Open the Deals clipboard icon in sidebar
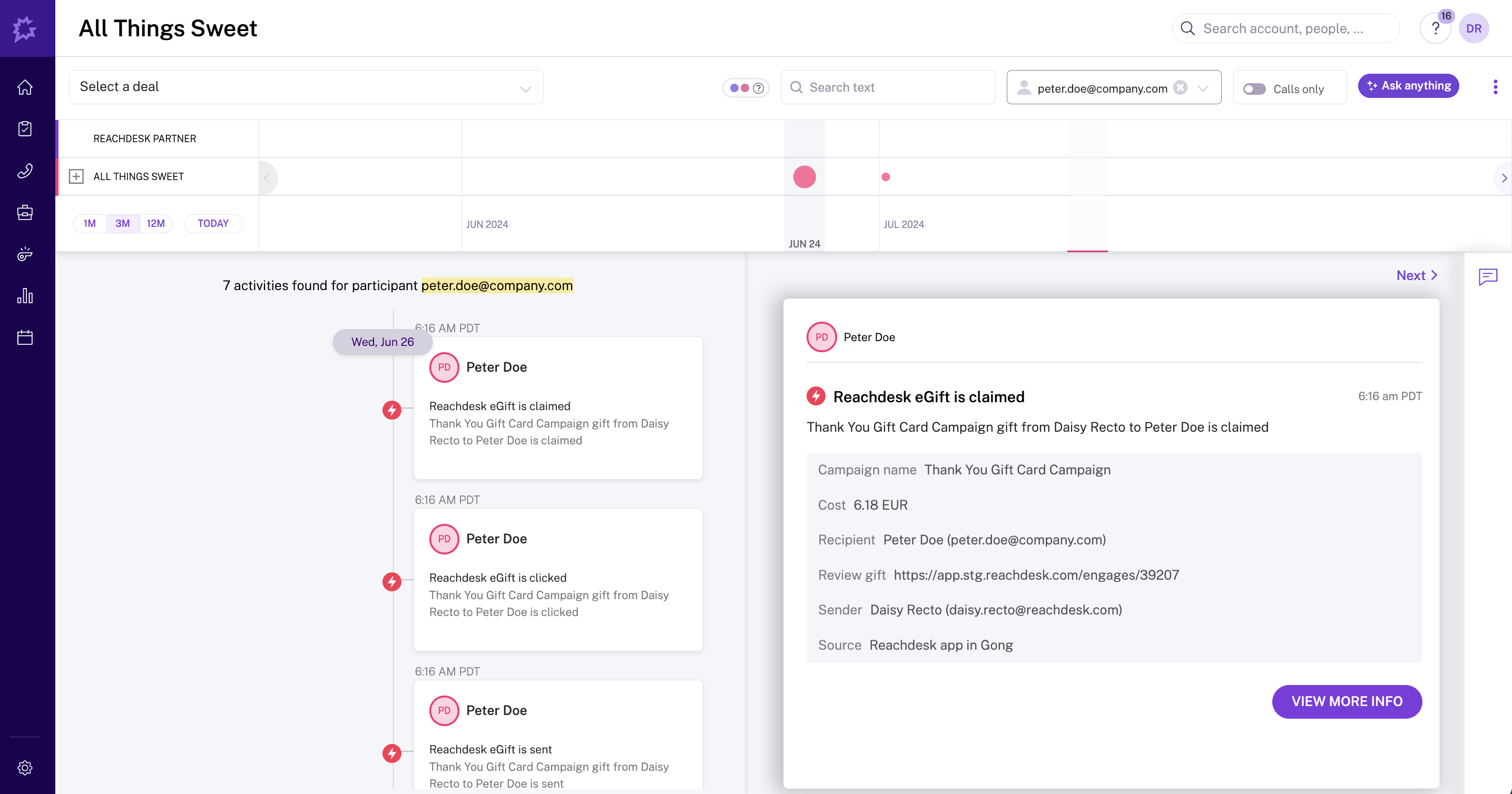This screenshot has width=1512, height=794. tap(25, 128)
